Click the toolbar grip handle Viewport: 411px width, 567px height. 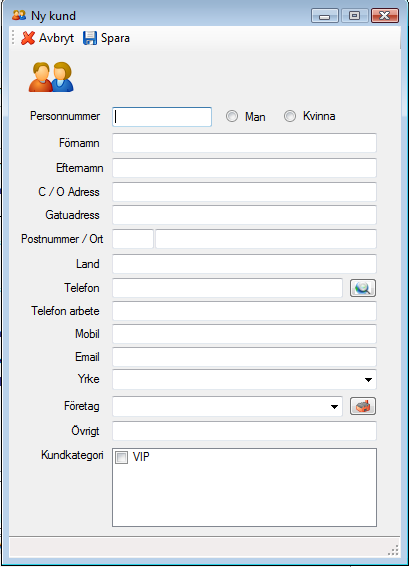point(13,37)
